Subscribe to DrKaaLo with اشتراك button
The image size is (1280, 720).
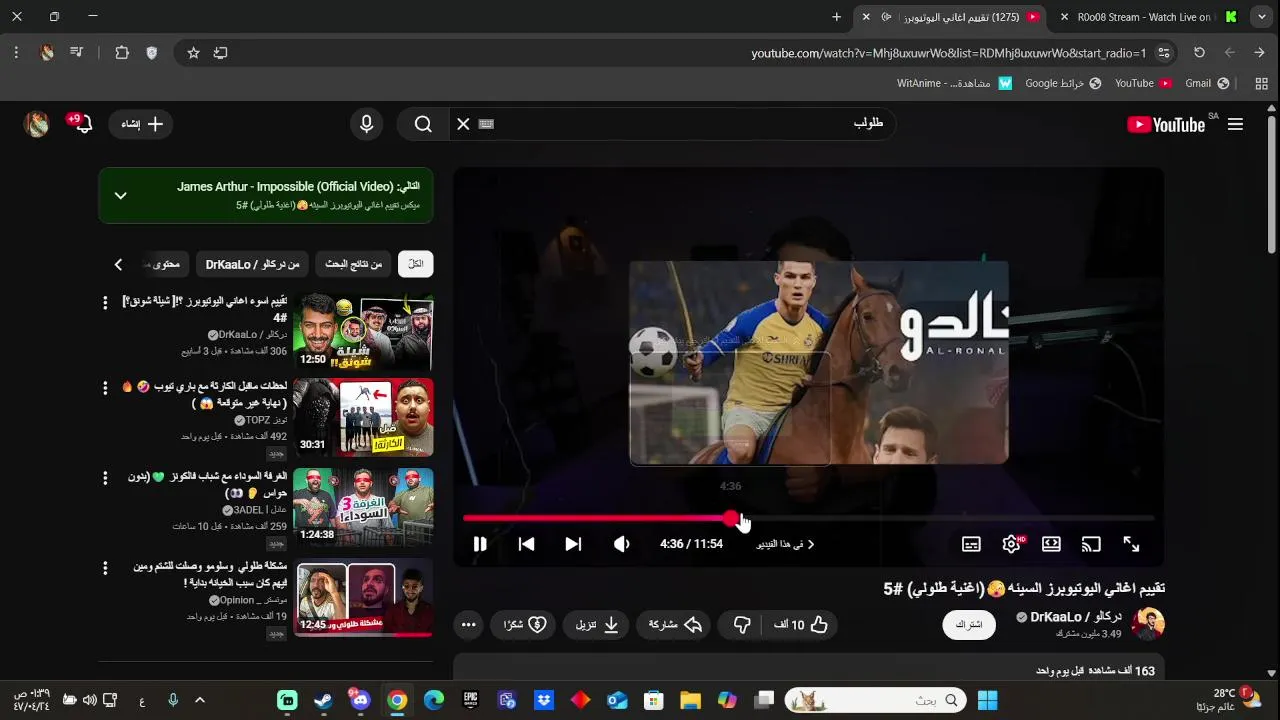(x=968, y=625)
